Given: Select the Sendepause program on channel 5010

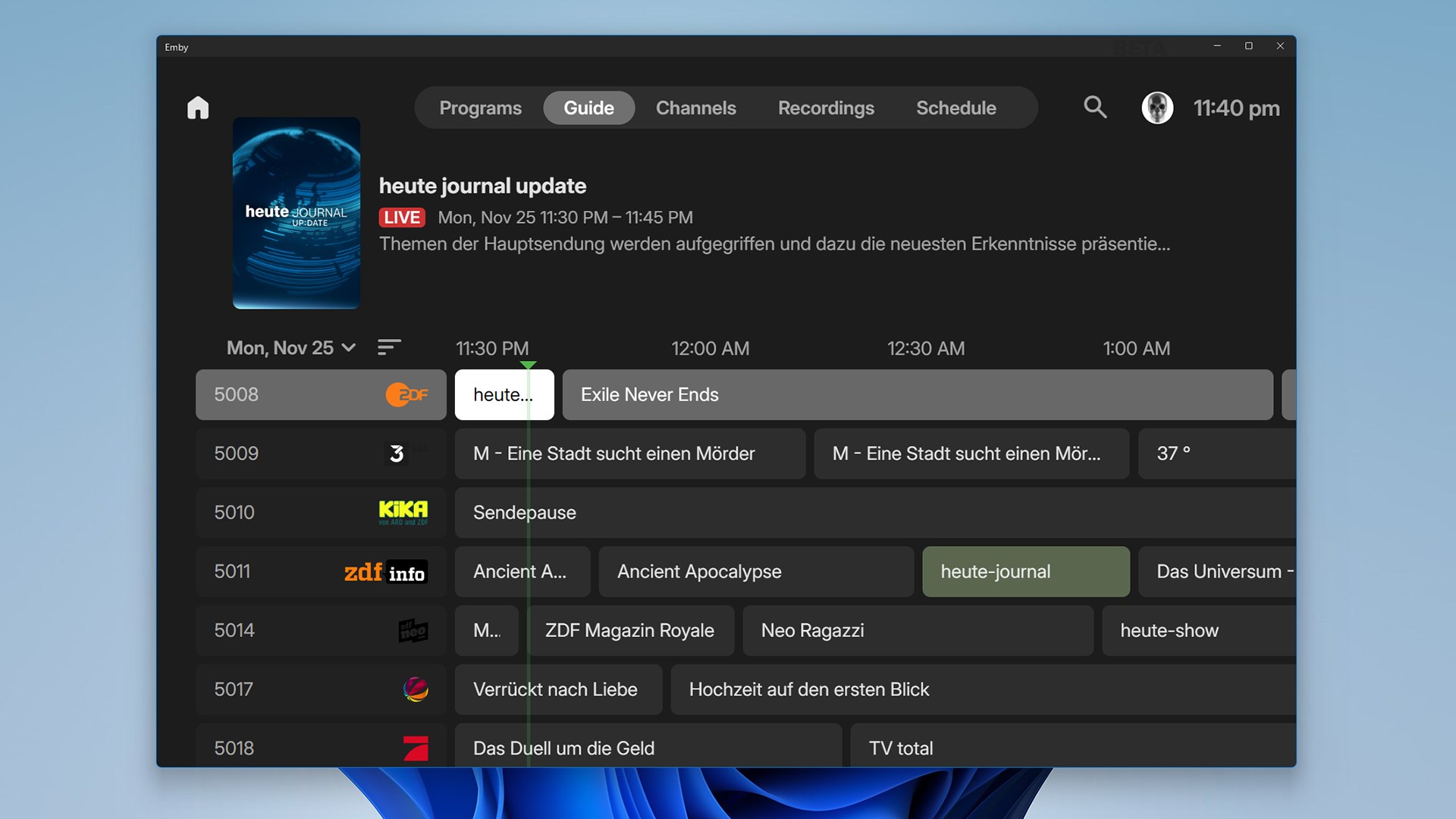Looking at the screenshot, I should point(682,512).
